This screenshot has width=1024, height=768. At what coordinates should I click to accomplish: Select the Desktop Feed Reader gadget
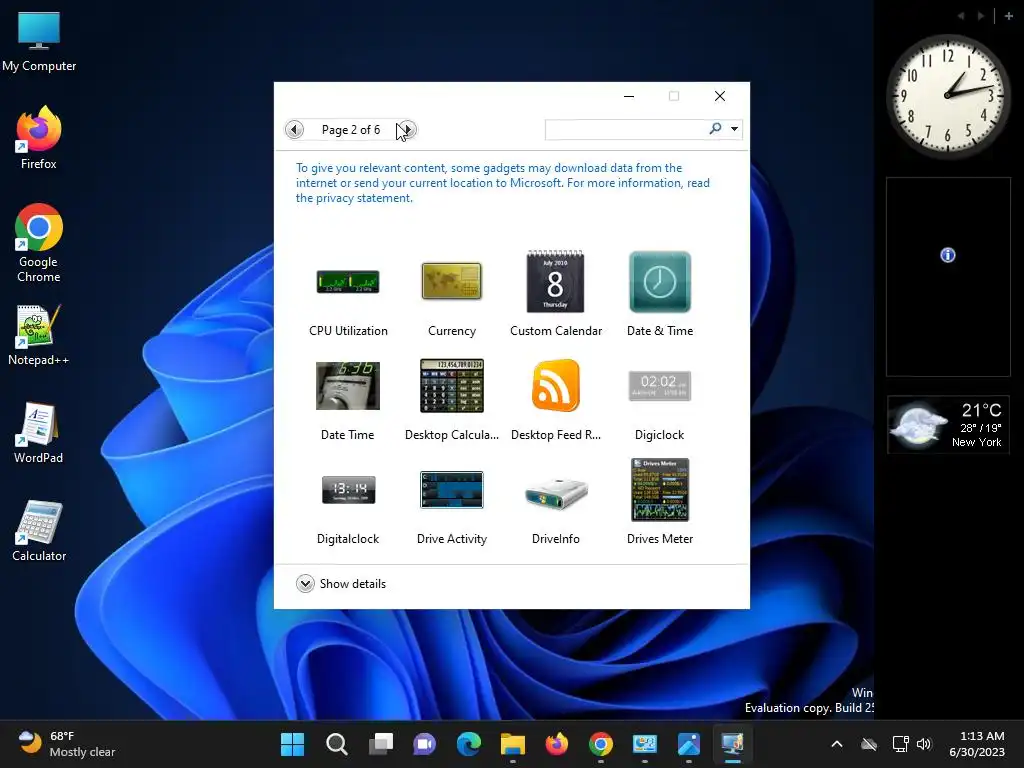(x=556, y=399)
